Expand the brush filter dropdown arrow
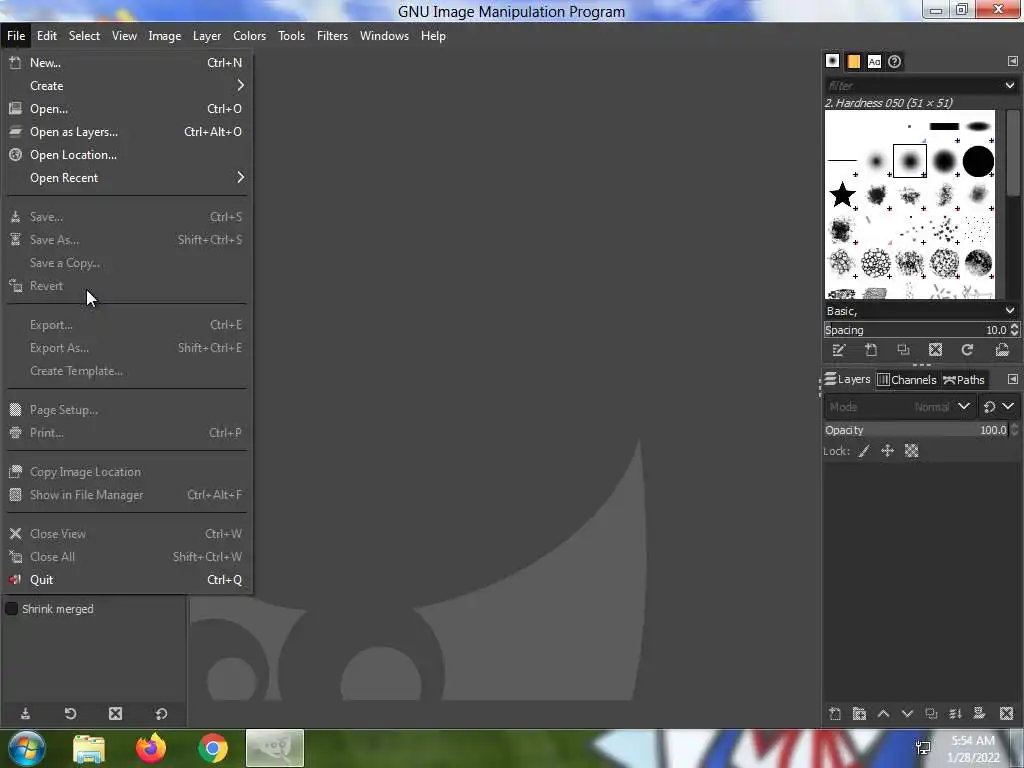 [1010, 86]
